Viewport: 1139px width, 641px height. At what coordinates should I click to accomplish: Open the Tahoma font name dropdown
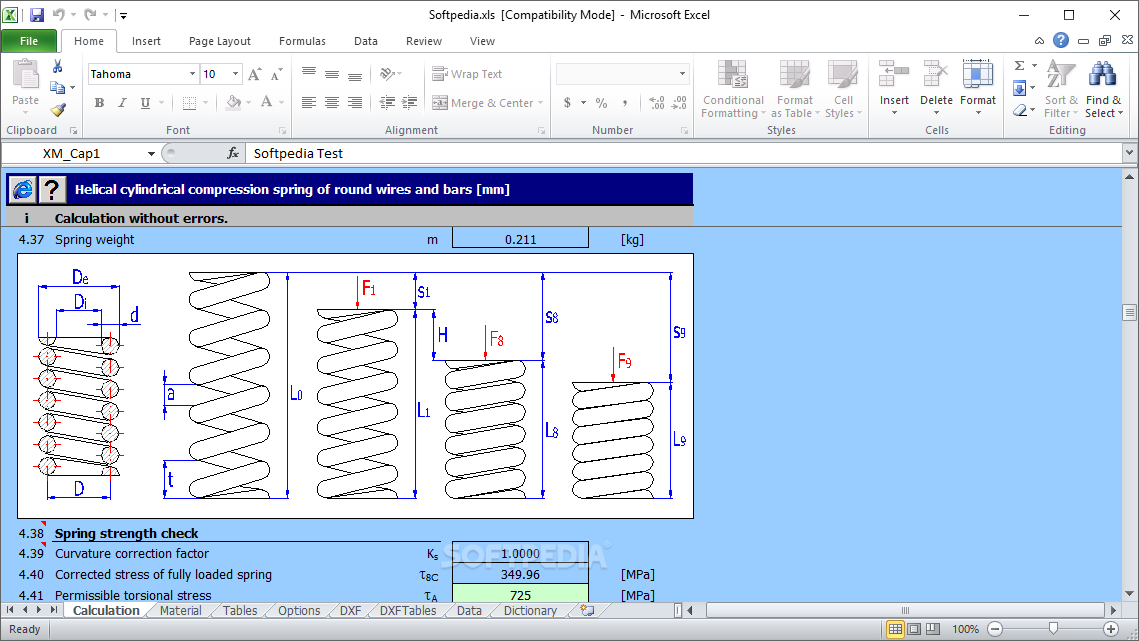[x=192, y=74]
